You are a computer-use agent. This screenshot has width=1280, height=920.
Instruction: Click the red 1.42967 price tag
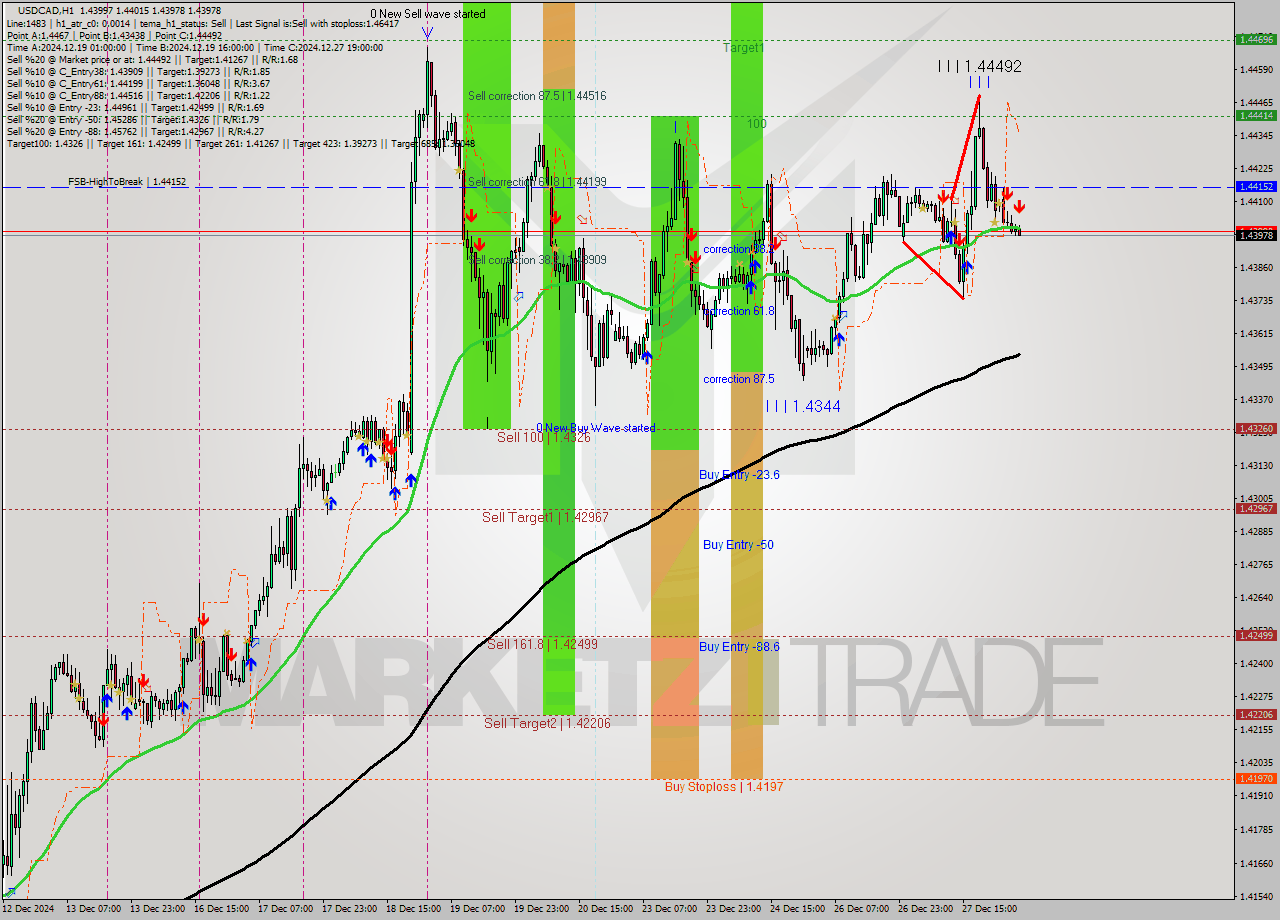click(1256, 508)
